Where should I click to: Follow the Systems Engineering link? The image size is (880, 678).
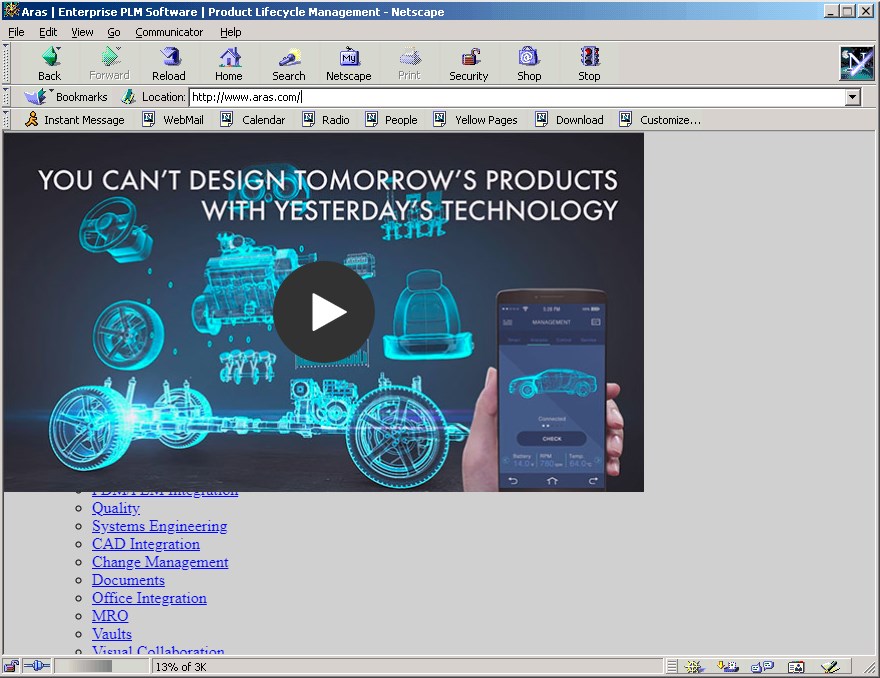(159, 526)
